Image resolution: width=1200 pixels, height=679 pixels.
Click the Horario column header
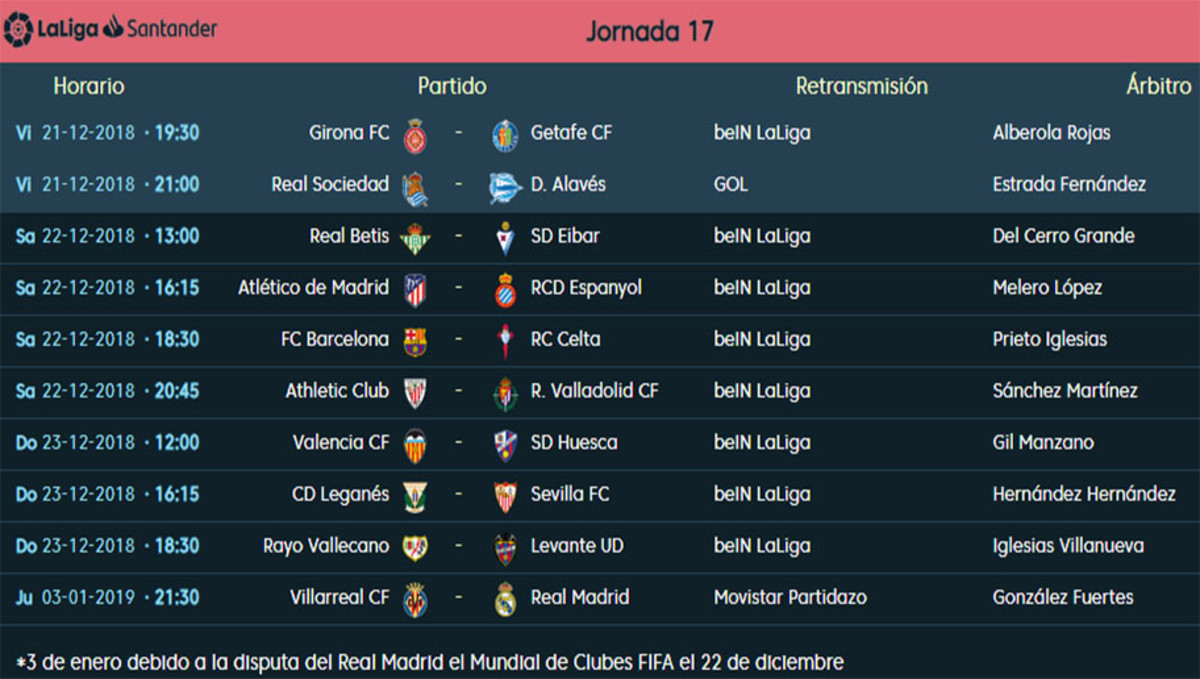click(89, 86)
